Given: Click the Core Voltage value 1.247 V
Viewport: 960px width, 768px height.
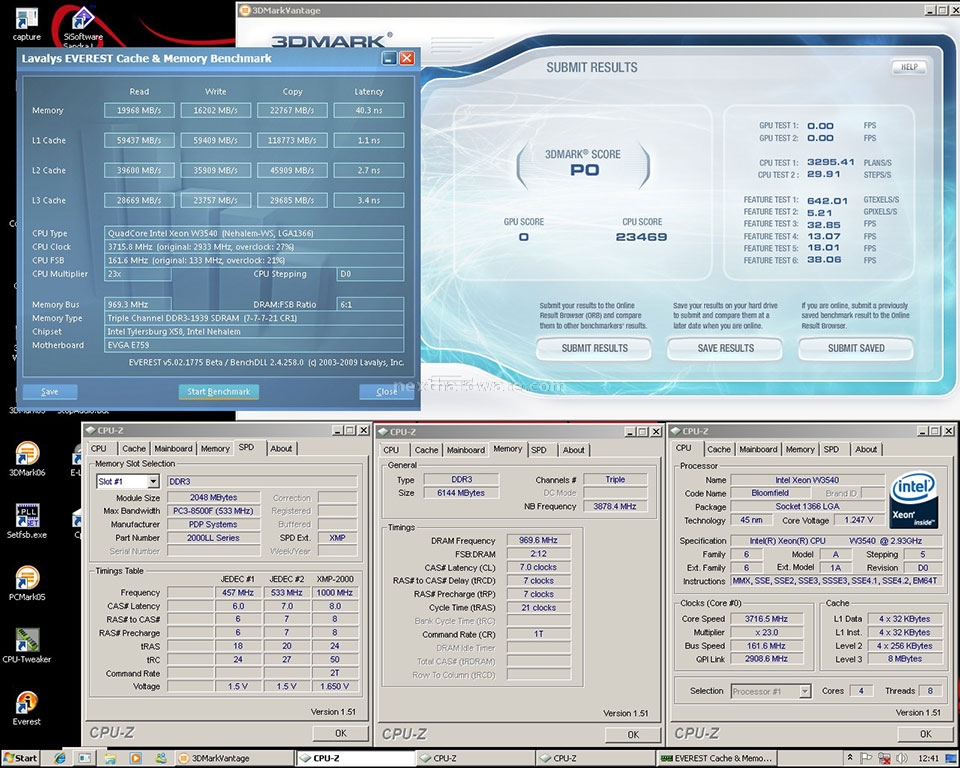Looking at the screenshot, I should point(859,520).
